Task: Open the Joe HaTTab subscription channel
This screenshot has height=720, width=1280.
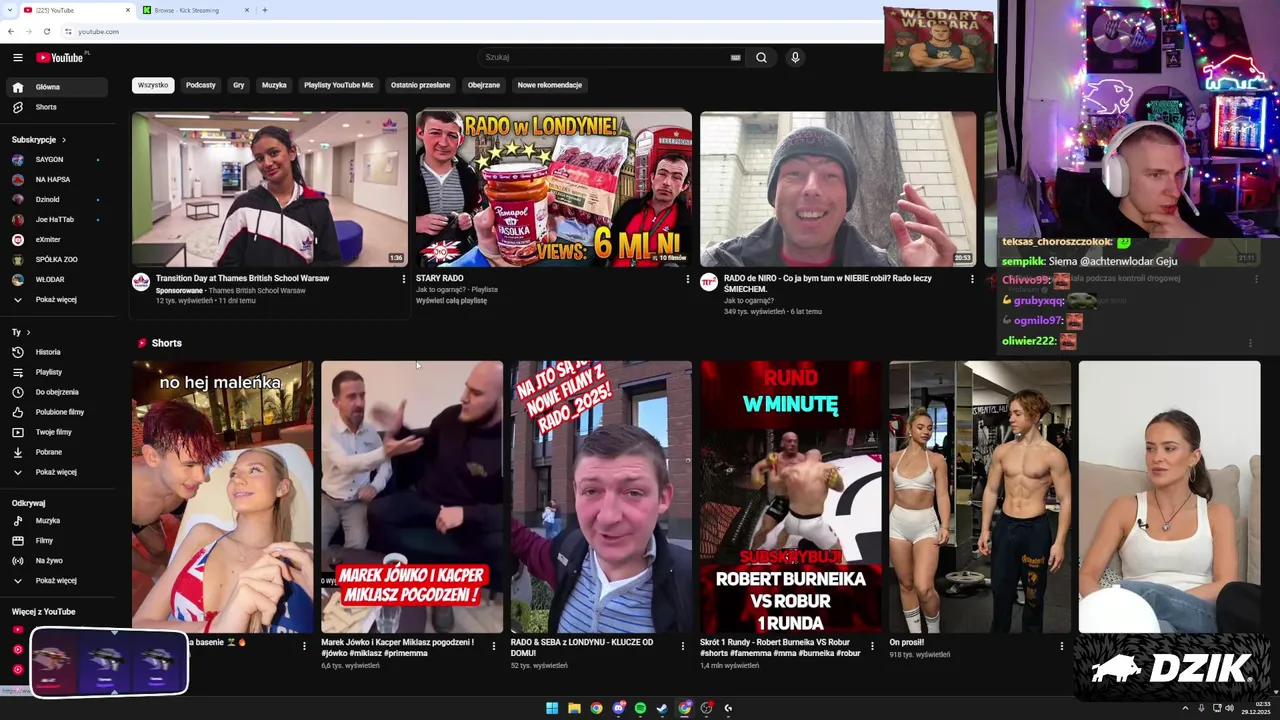Action: [56, 220]
